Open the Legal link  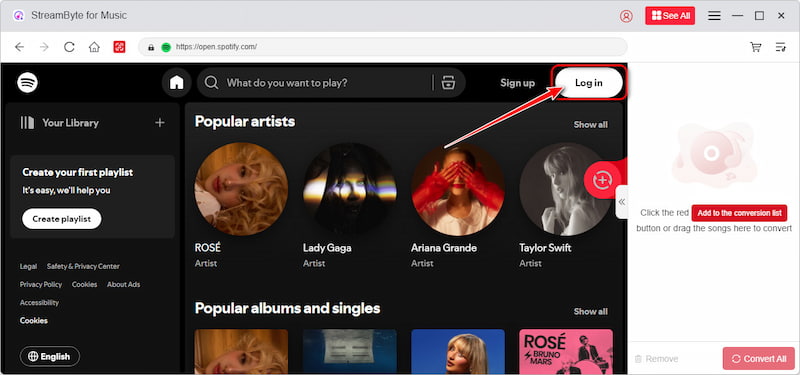(29, 266)
